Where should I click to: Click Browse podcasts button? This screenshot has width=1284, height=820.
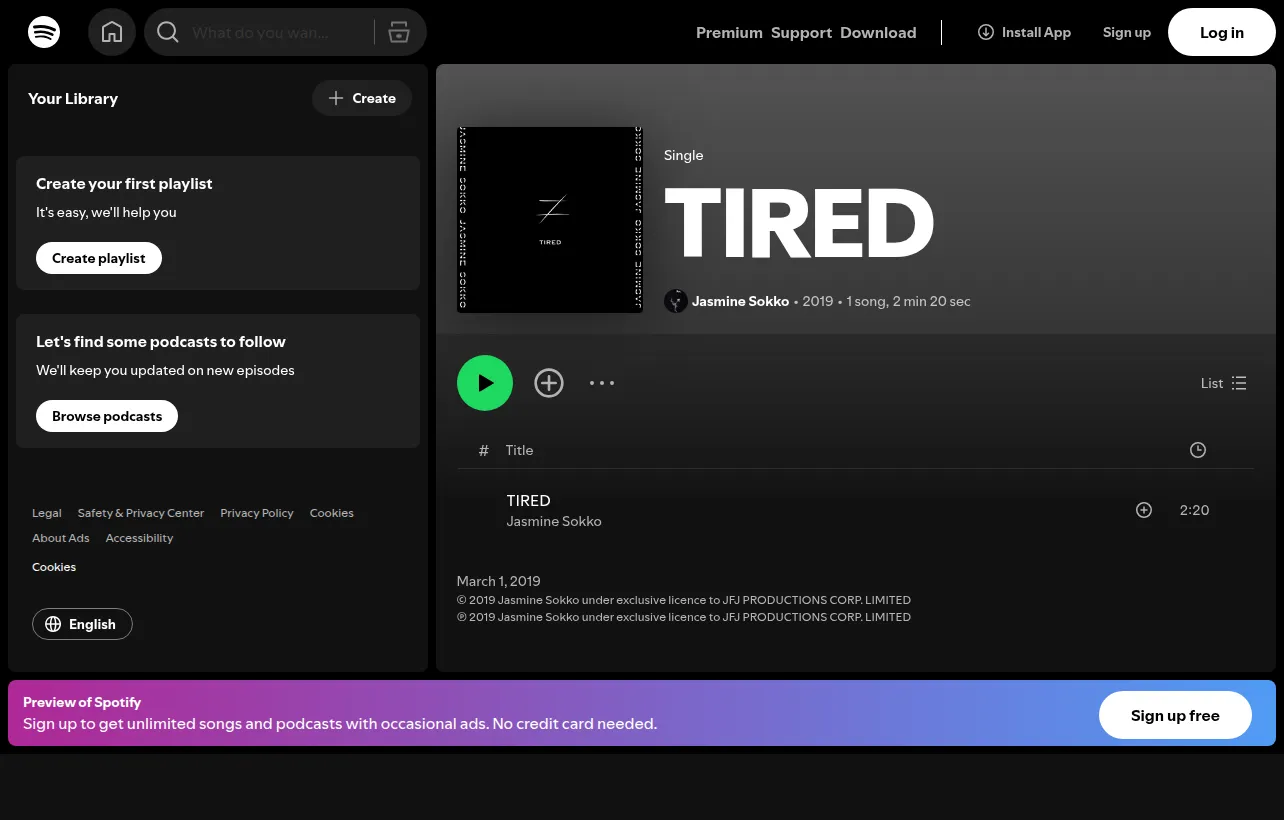click(107, 416)
